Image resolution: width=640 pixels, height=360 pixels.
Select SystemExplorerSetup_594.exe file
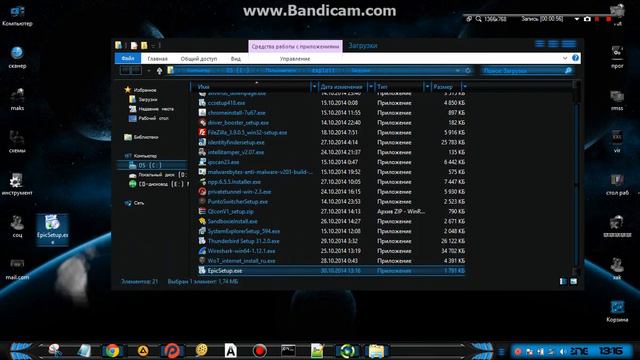(244, 231)
